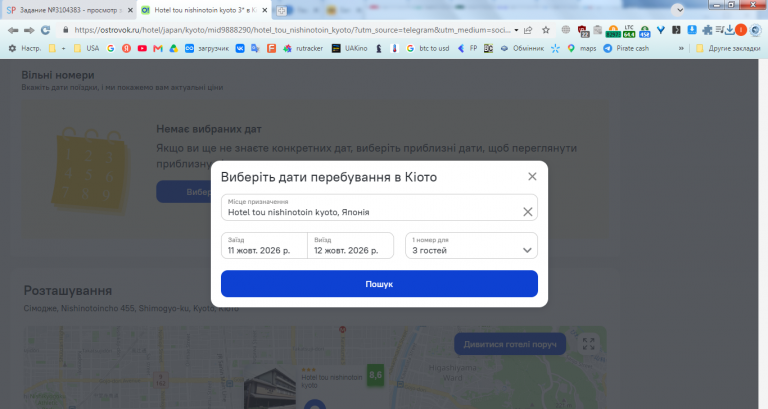Open the Виїзд check-out date picker

(350, 245)
